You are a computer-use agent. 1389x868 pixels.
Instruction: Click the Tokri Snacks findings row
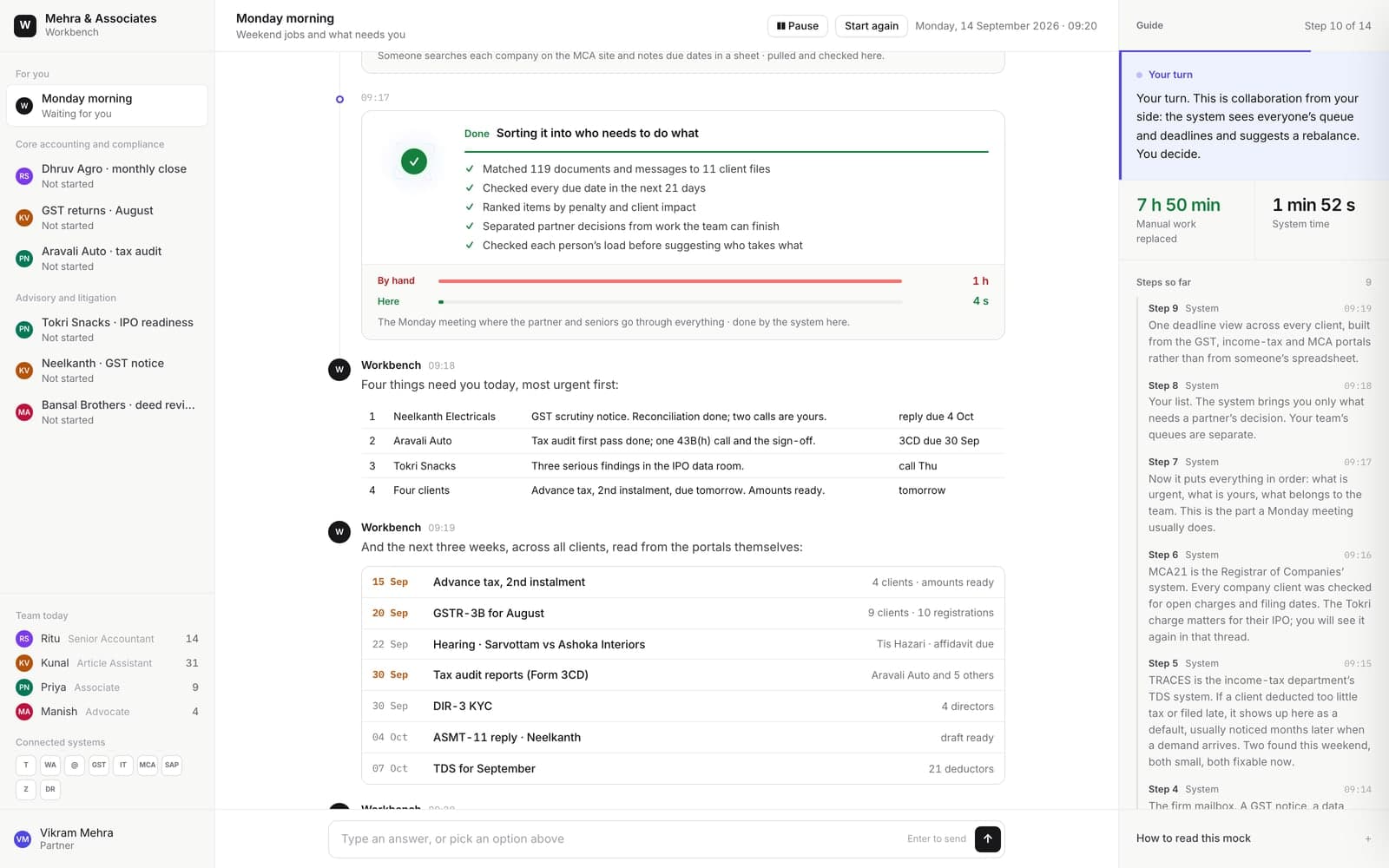(x=682, y=466)
